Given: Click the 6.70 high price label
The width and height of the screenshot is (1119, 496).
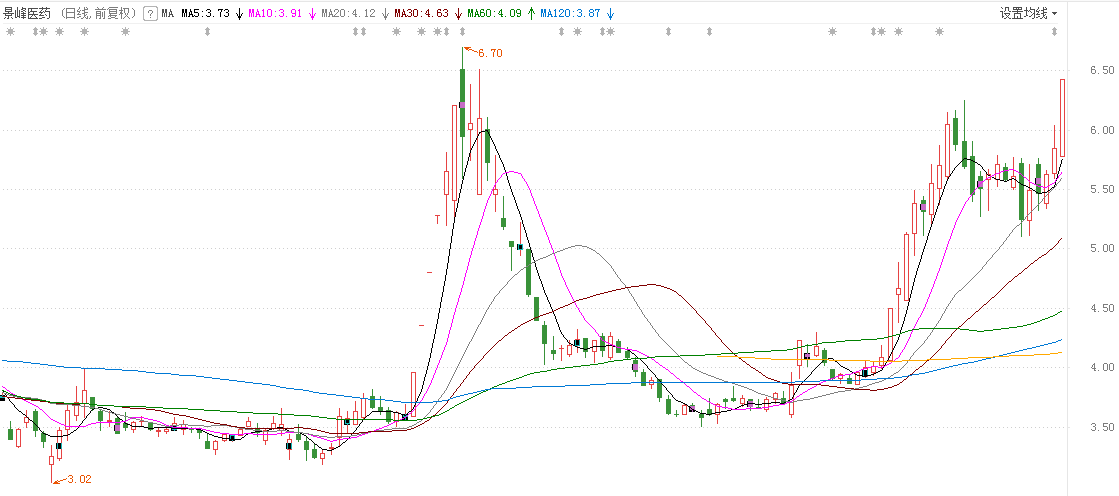Looking at the screenshot, I should click(x=491, y=53).
